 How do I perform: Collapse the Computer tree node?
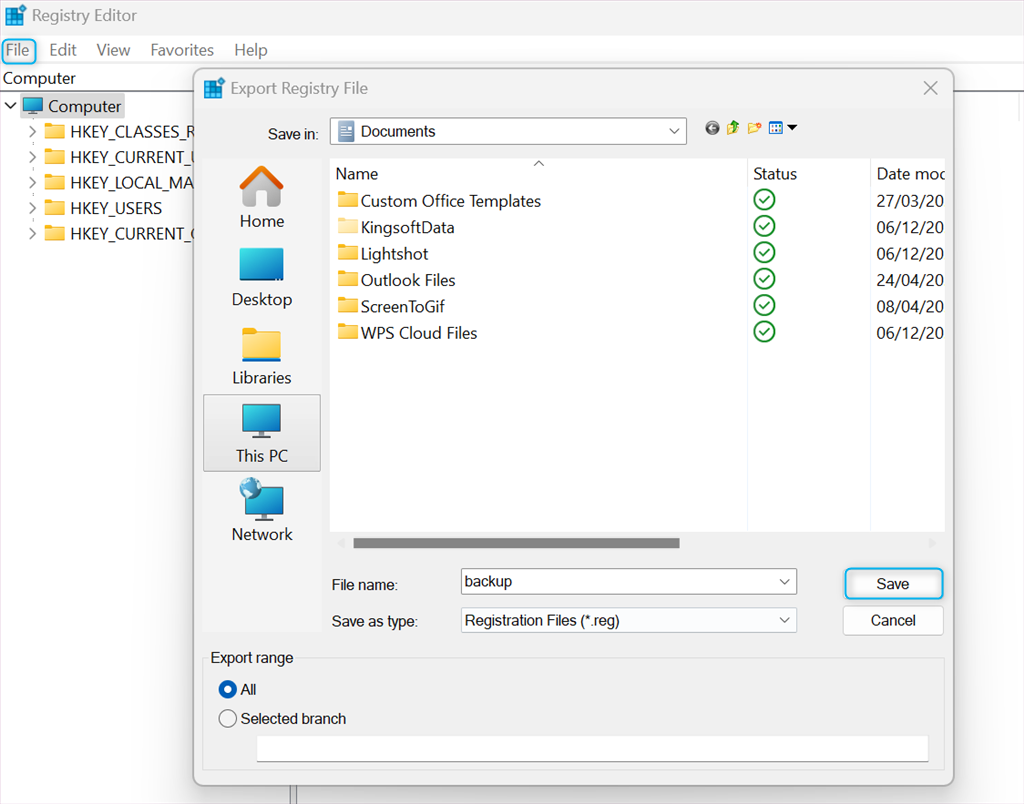tap(10, 106)
